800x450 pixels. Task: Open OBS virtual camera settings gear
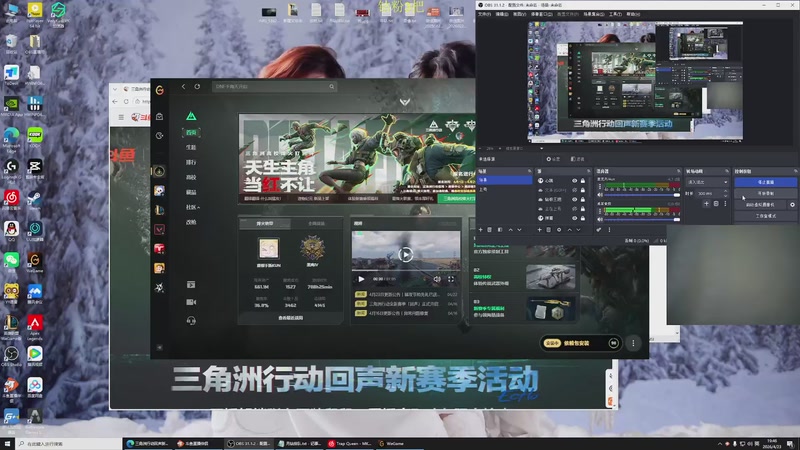(792, 205)
